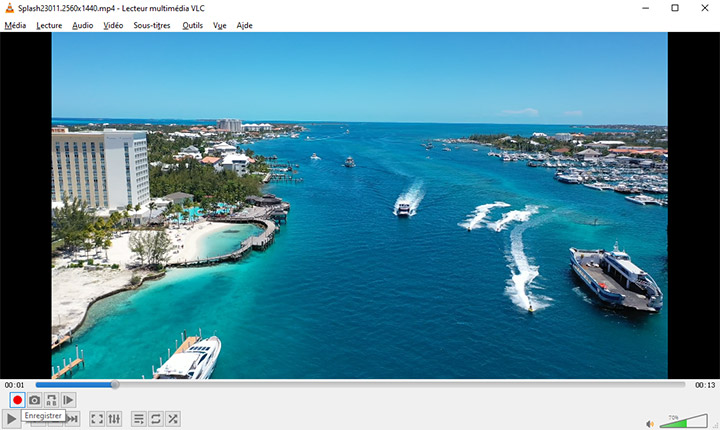
Task: Start playback with the Play button
Action: tap(11, 419)
